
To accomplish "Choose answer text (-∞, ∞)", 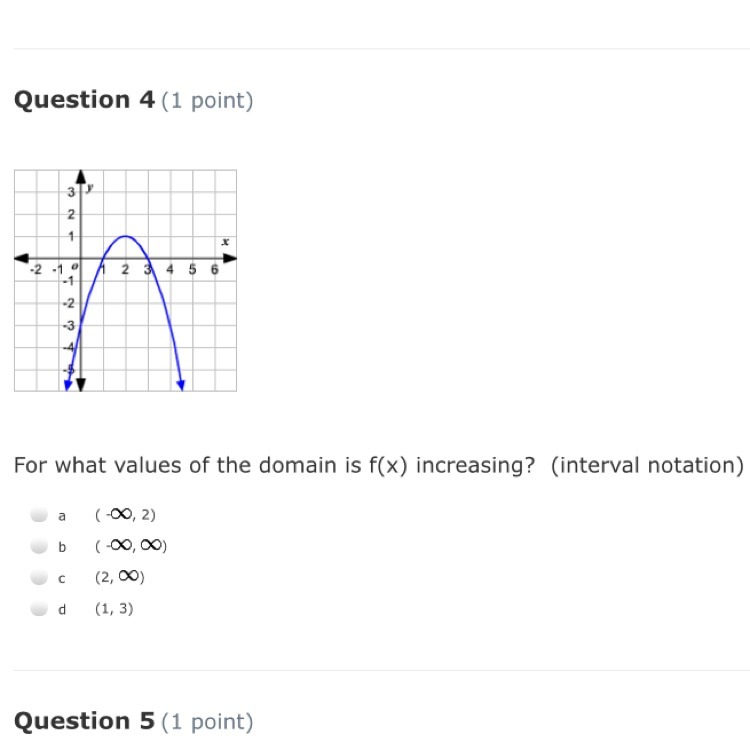I will [131, 546].
